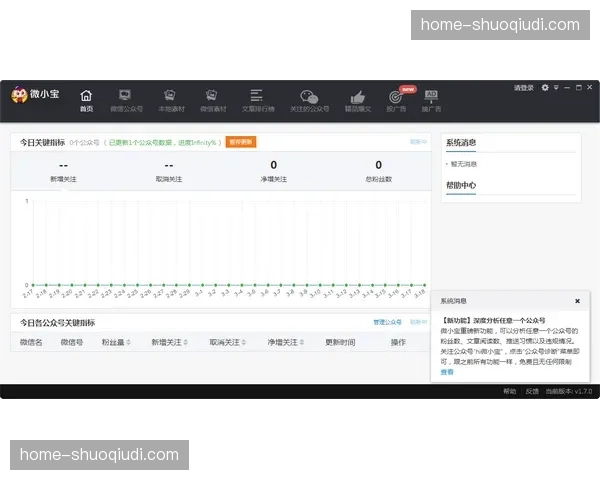Open the 文章排行榜 list icon
Viewport: 600px width, 480px height.
[x=256, y=95]
